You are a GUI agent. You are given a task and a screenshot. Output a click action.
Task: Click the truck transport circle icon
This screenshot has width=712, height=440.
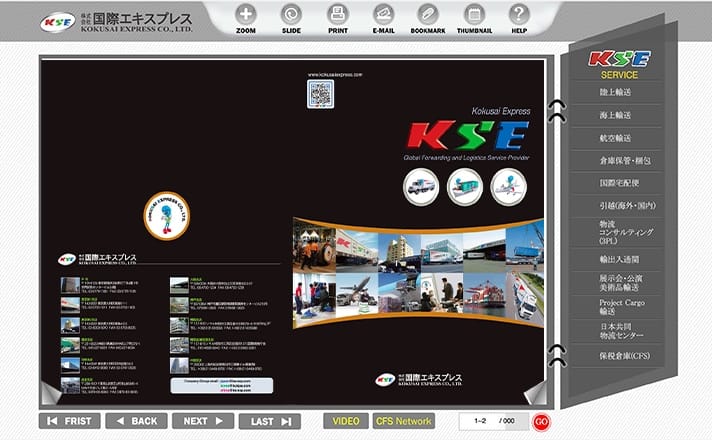tap(421, 187)
